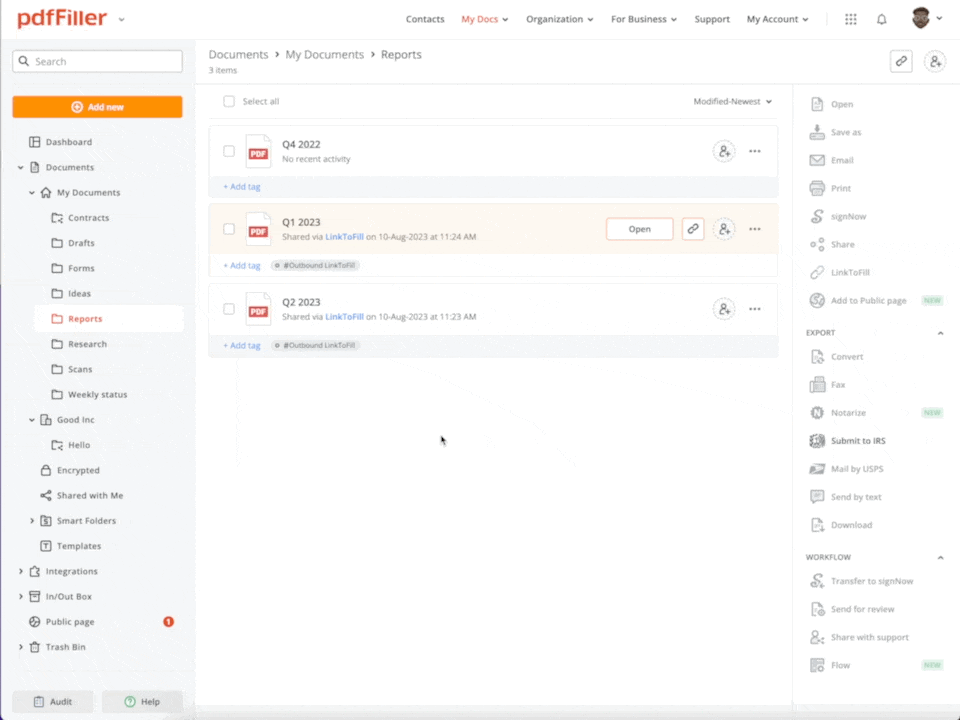Click the link icon on Q1 2023 row
Image resolution: width=960 pixels, height=720 pixels.
click(693, 229)
